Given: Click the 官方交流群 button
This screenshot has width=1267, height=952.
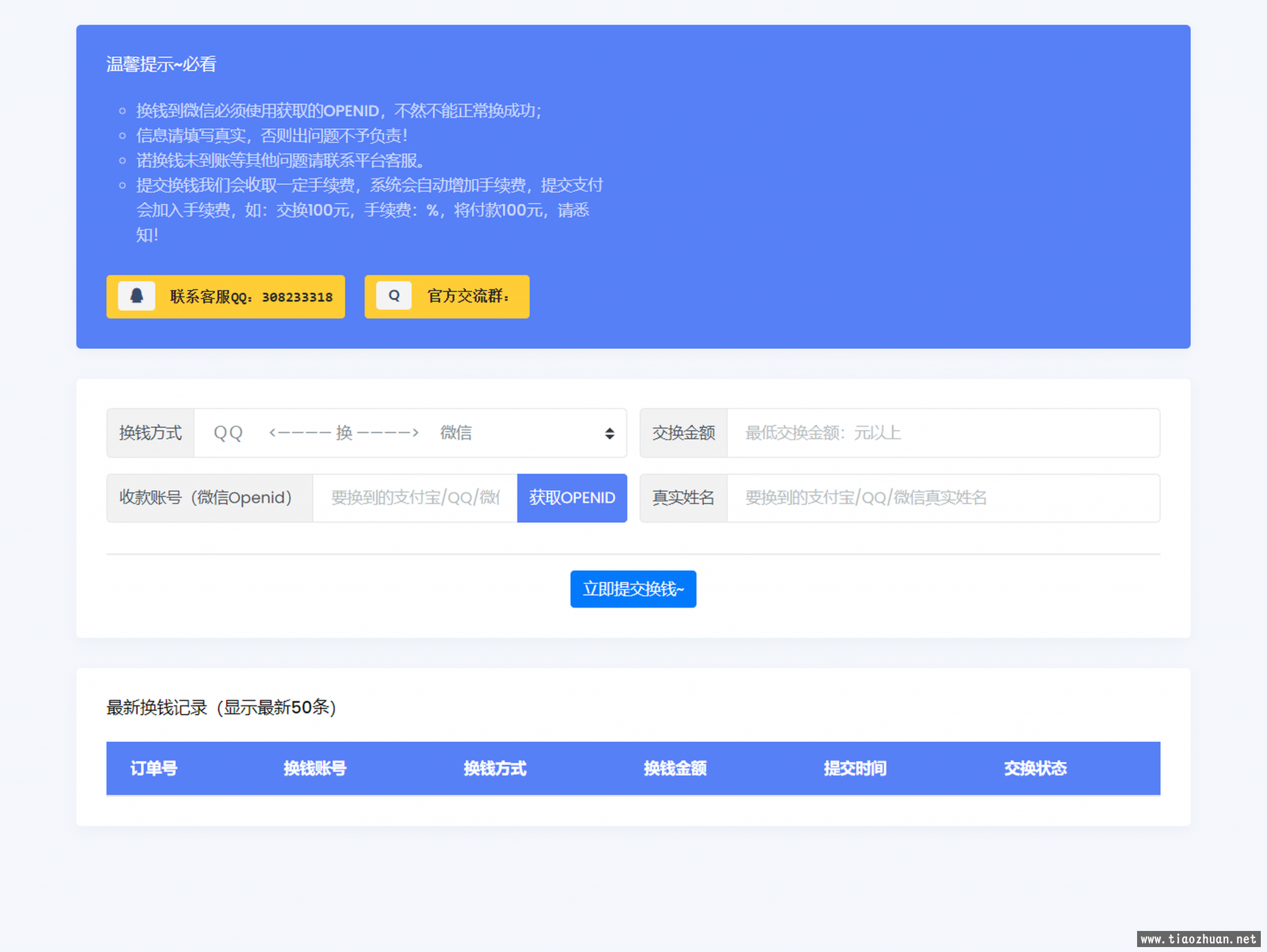Looking at the screenshot, I should tap(447, 297).
